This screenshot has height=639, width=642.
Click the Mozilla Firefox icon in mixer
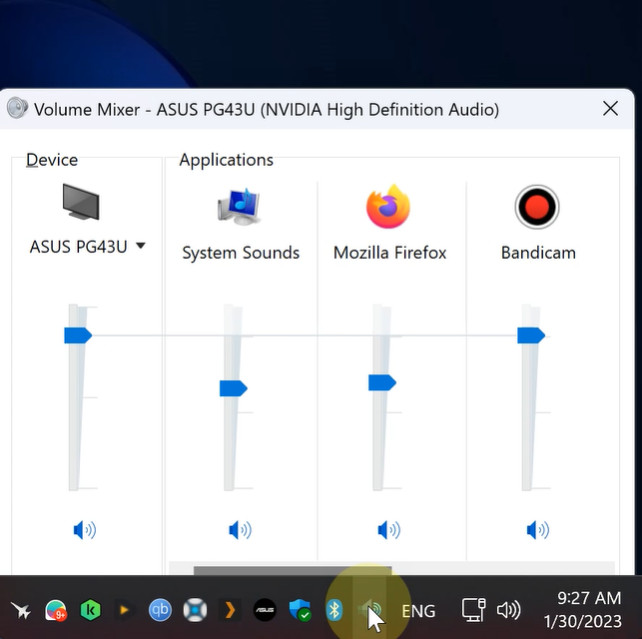tap(388, 207)
